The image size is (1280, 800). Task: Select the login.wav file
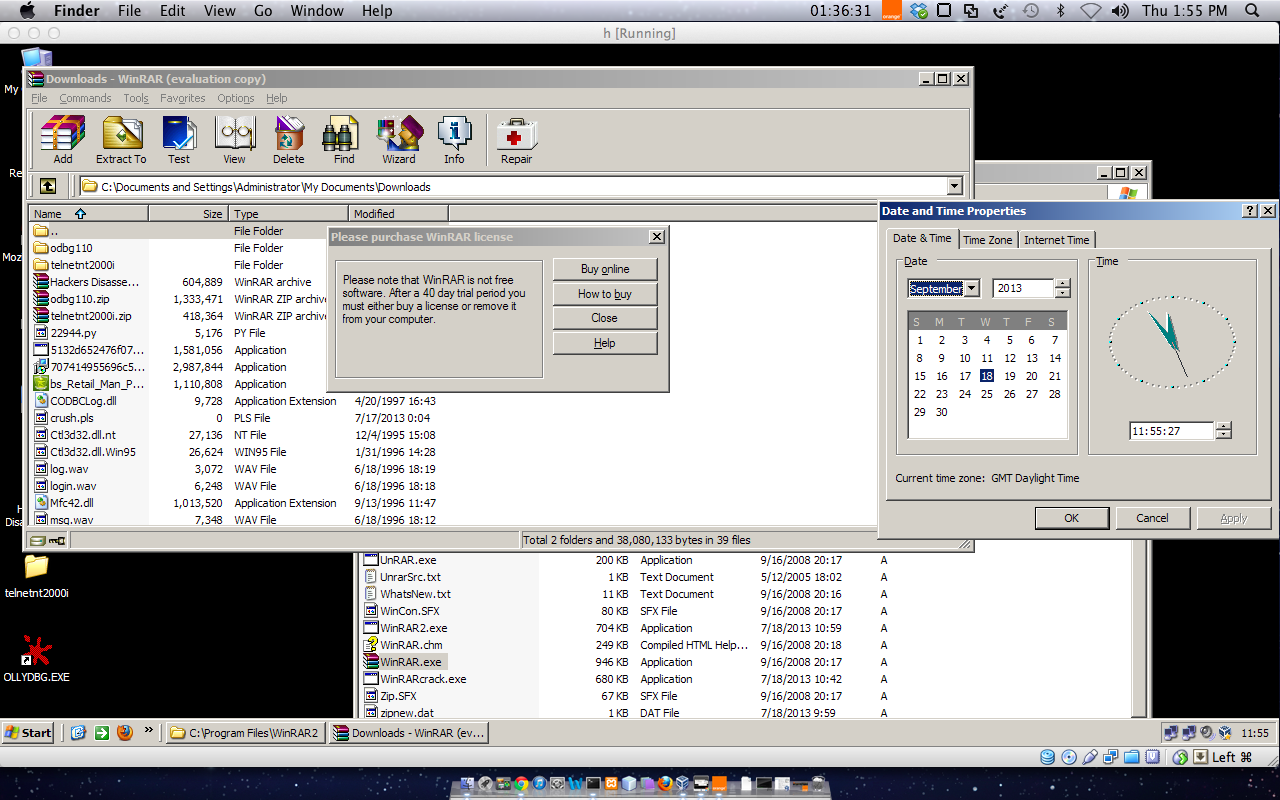click(73, 486)
